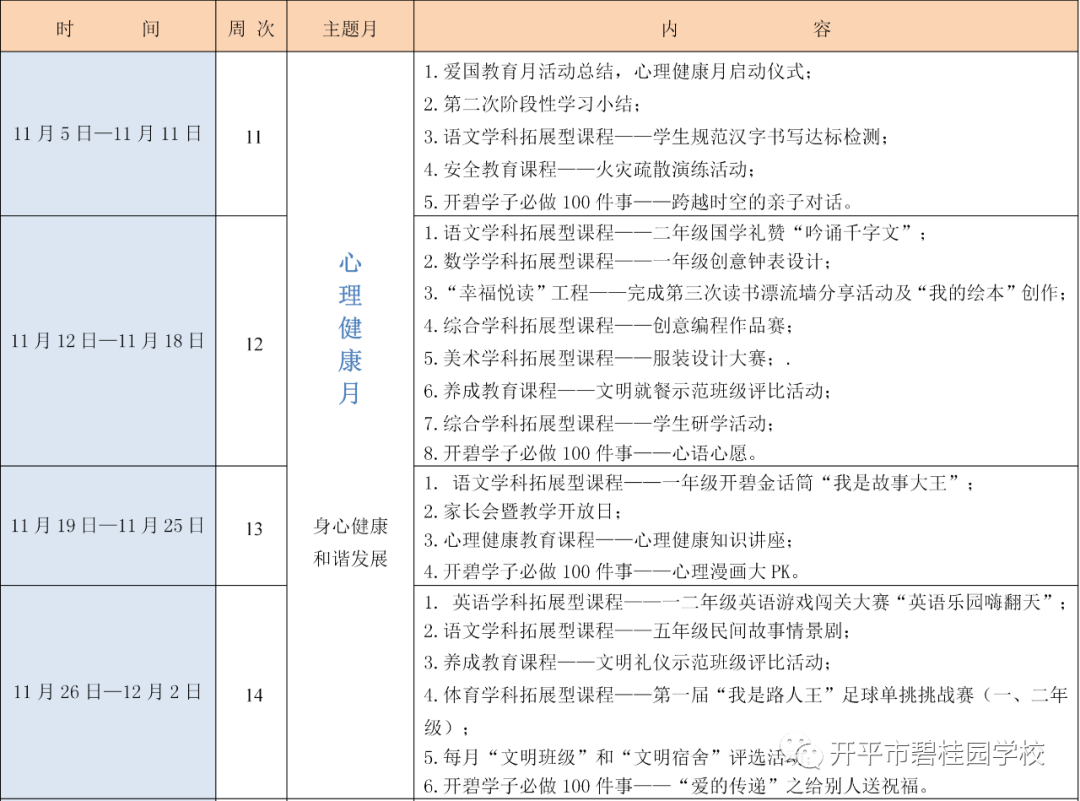Click the 11月26日—12月2日 date cell

click(x=108, y=692)
